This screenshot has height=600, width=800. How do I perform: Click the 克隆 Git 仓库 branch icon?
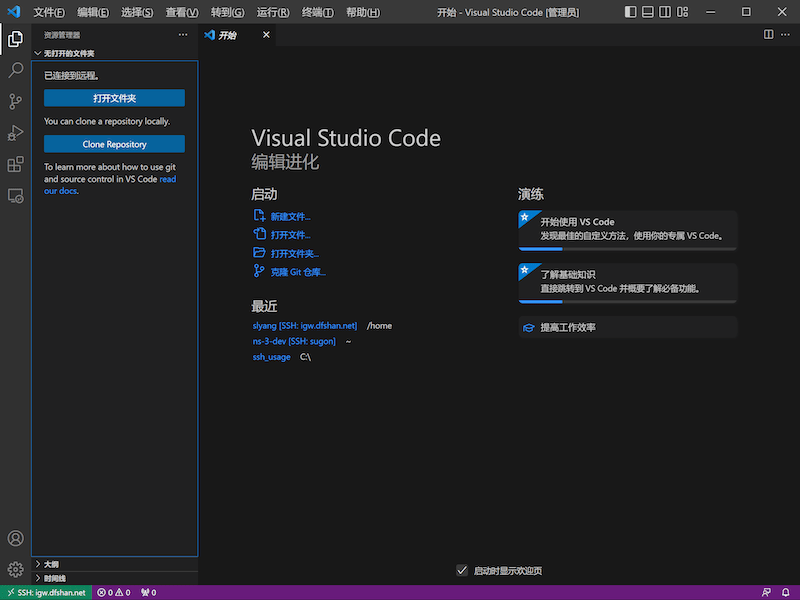click(x=259, y=271)
